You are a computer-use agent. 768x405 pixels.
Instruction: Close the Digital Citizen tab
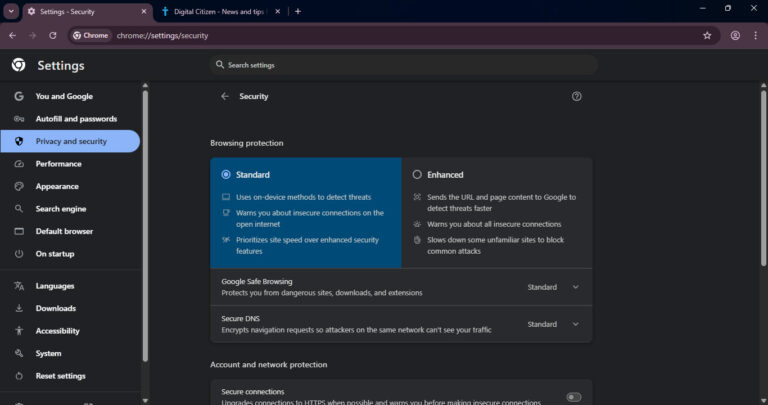pyautogui.click(x=278, y=11)
